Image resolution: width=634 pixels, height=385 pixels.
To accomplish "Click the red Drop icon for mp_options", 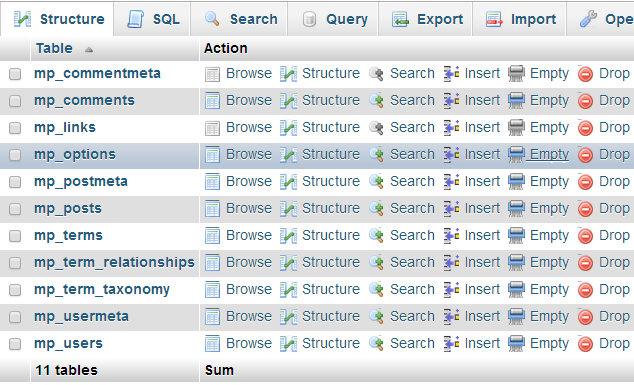I will click(x=585, y=155).
